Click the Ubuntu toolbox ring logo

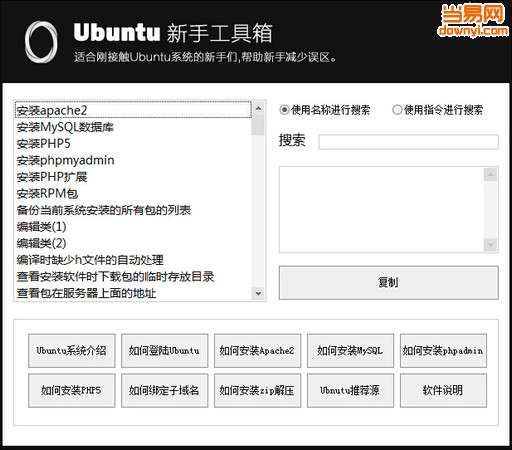(x=41, y=42)
